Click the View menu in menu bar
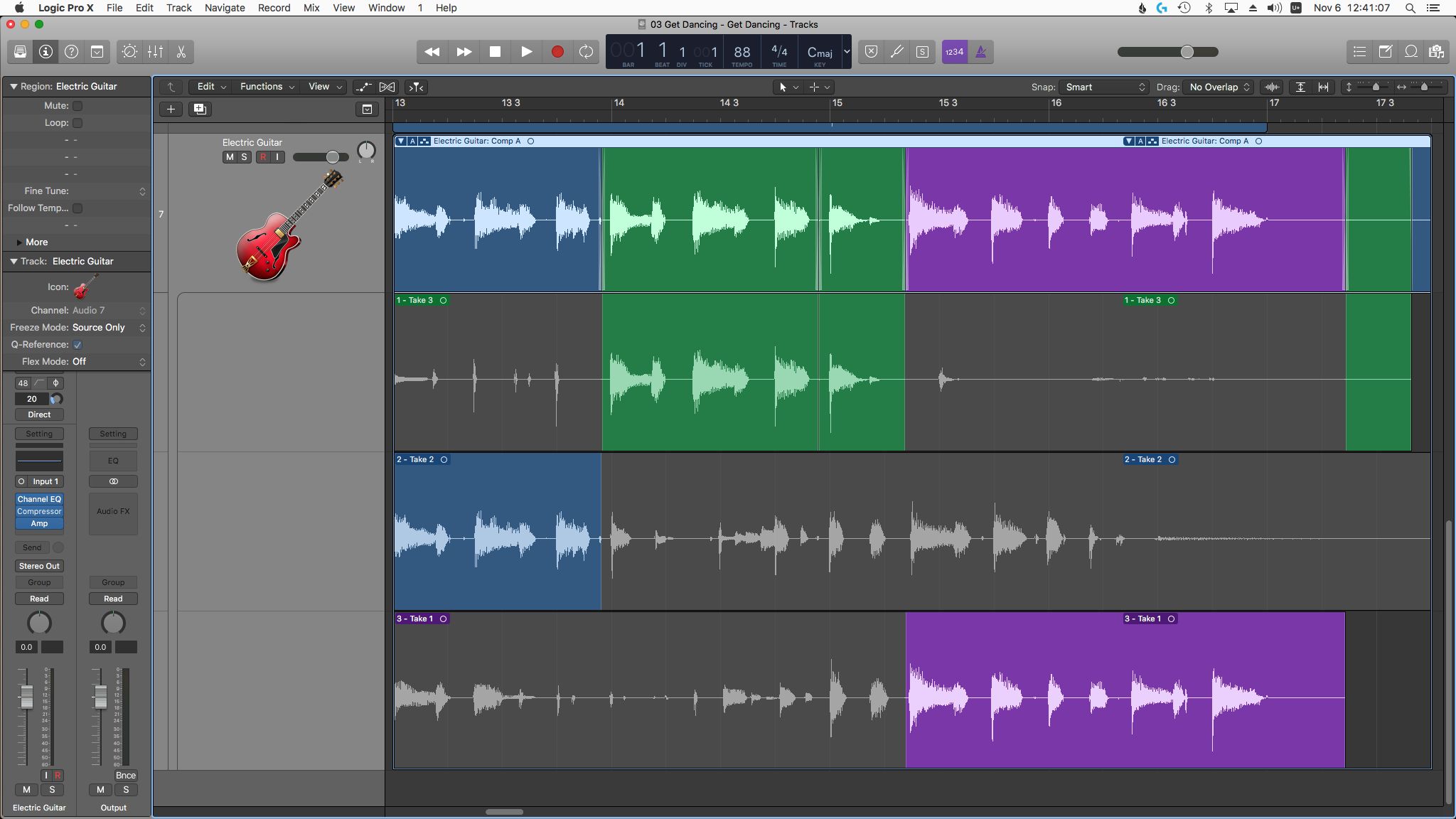This screenshot has width=1456, height=819. (x=343, y=8)
